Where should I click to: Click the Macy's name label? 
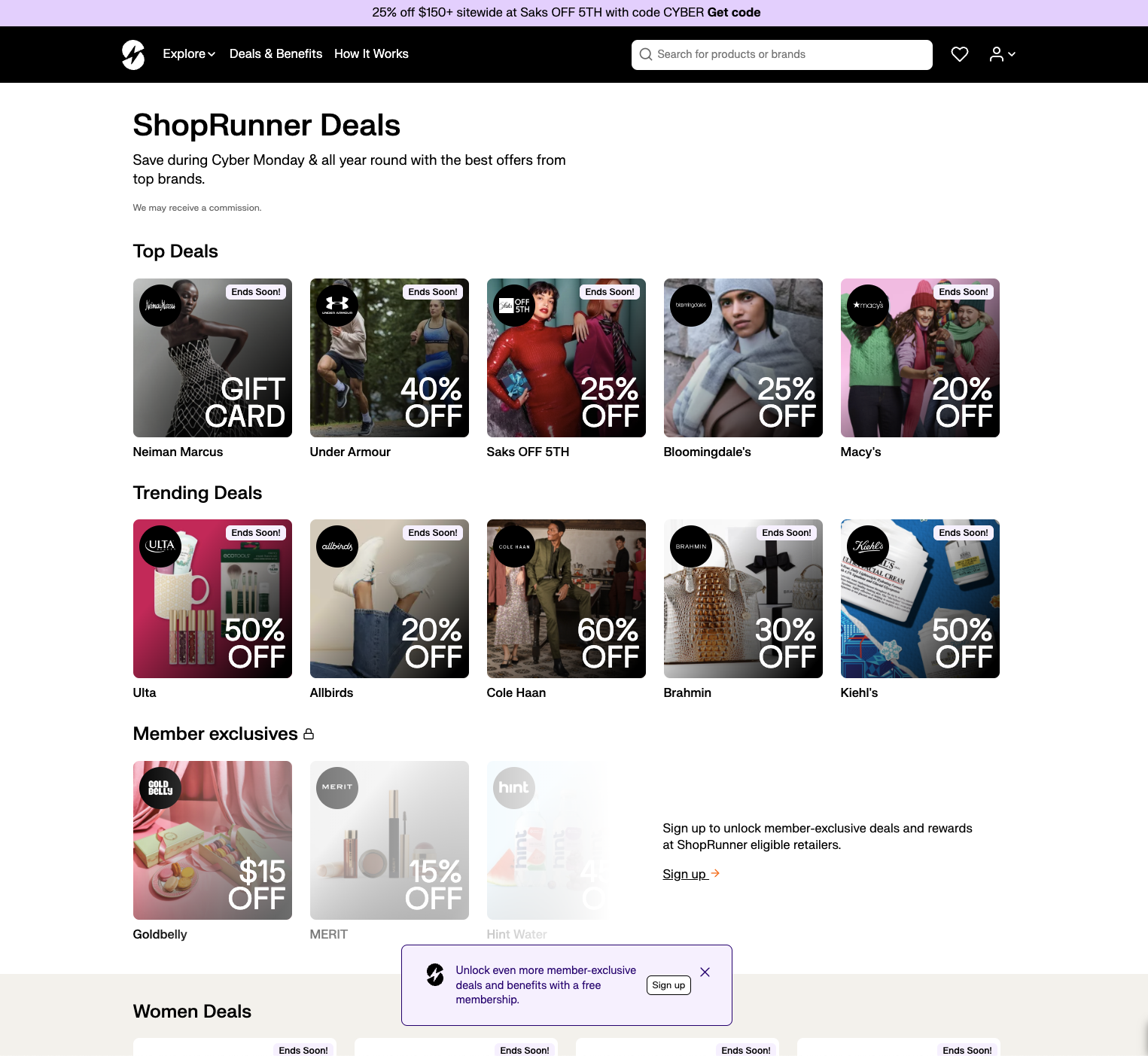[860, 452]
